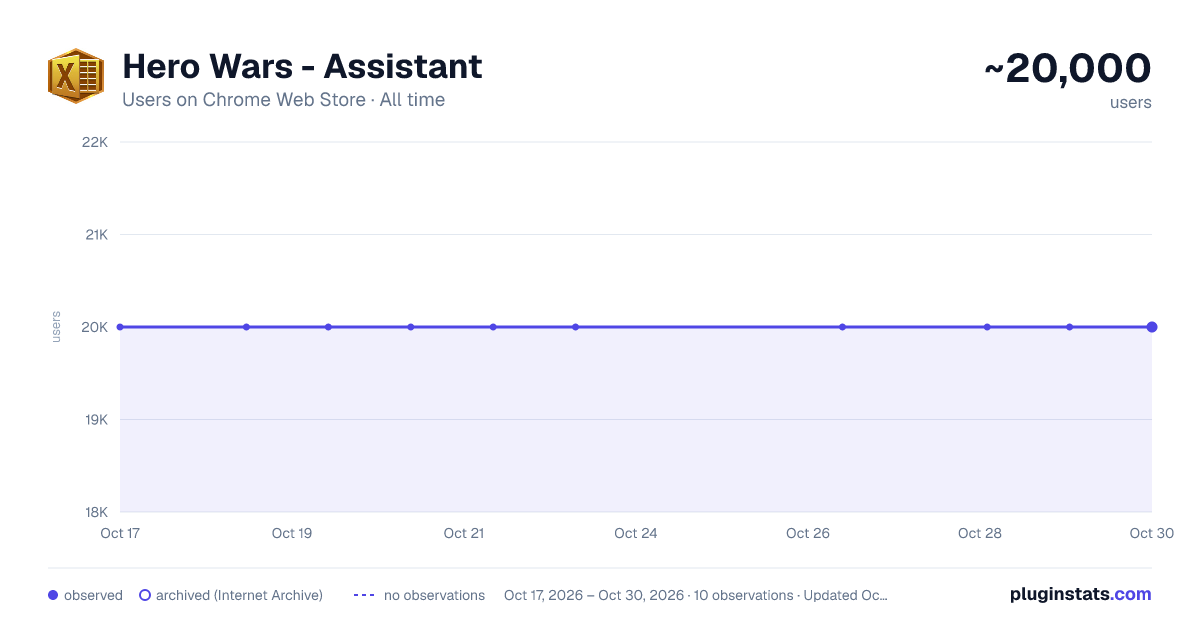Click the filled 'observed' legend dot
Viewport: 1200px width, 630px height.
pos(53,595)
